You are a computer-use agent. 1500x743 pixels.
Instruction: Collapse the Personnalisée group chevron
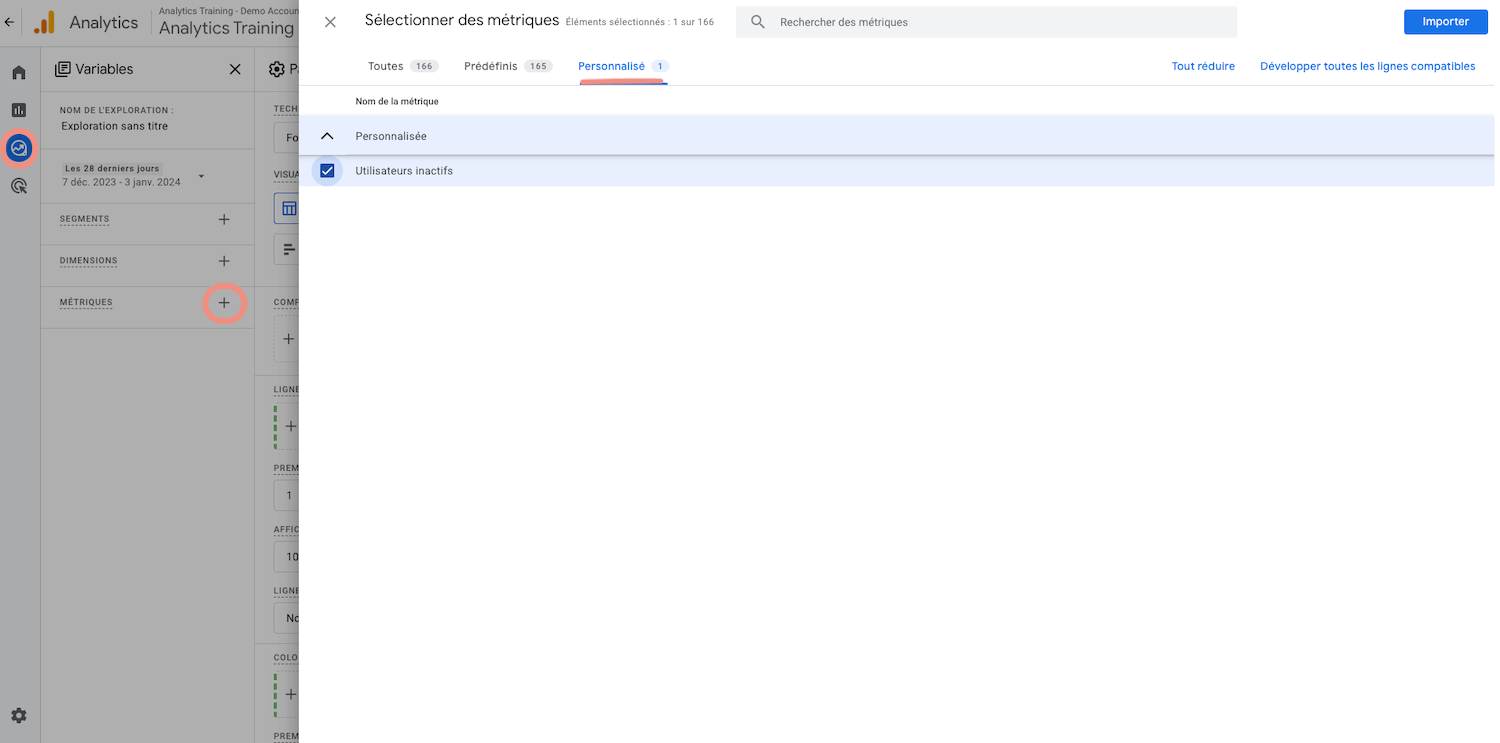point(327,136)
